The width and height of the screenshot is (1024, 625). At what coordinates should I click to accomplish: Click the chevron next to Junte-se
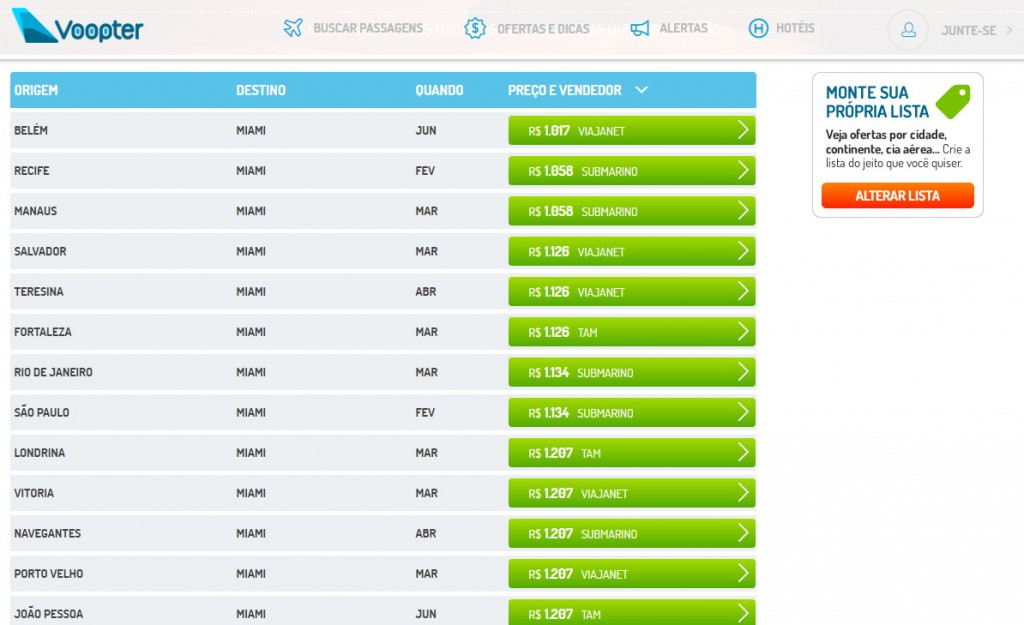click(x=1009, y=30)
